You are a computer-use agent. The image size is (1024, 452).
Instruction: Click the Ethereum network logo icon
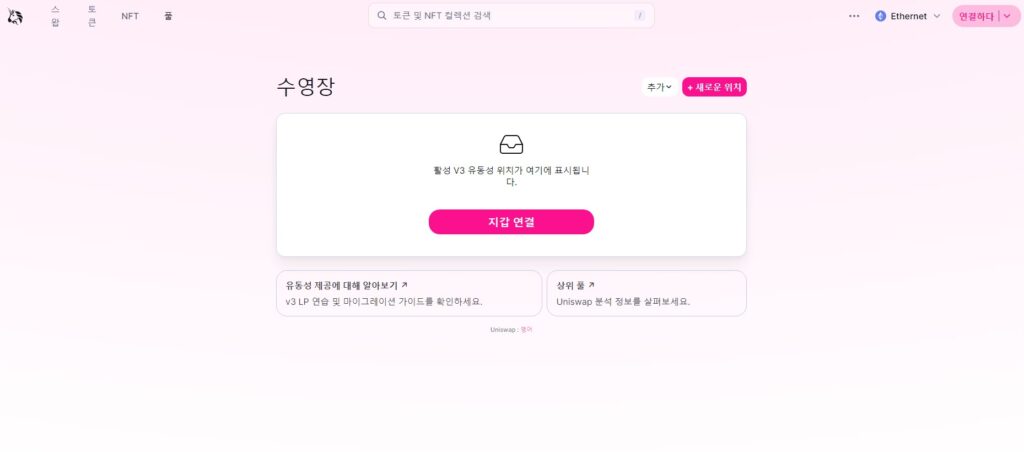click(x=880, y=16)
